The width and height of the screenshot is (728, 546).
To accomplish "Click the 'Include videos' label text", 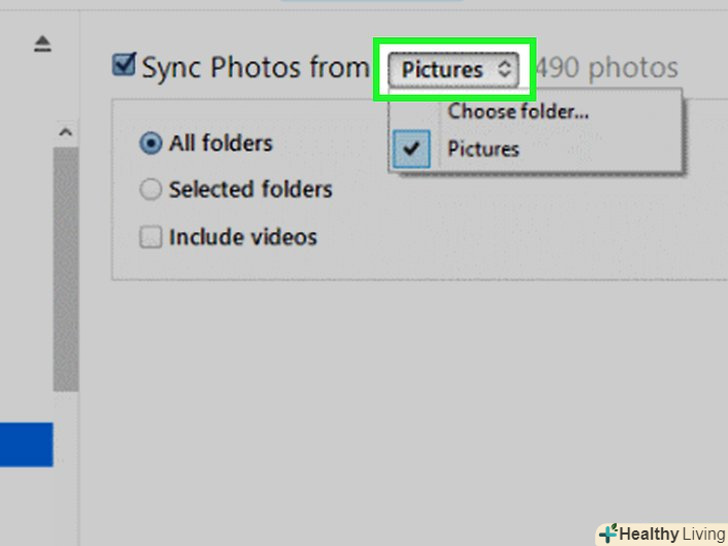I will [x=242, y=237].
